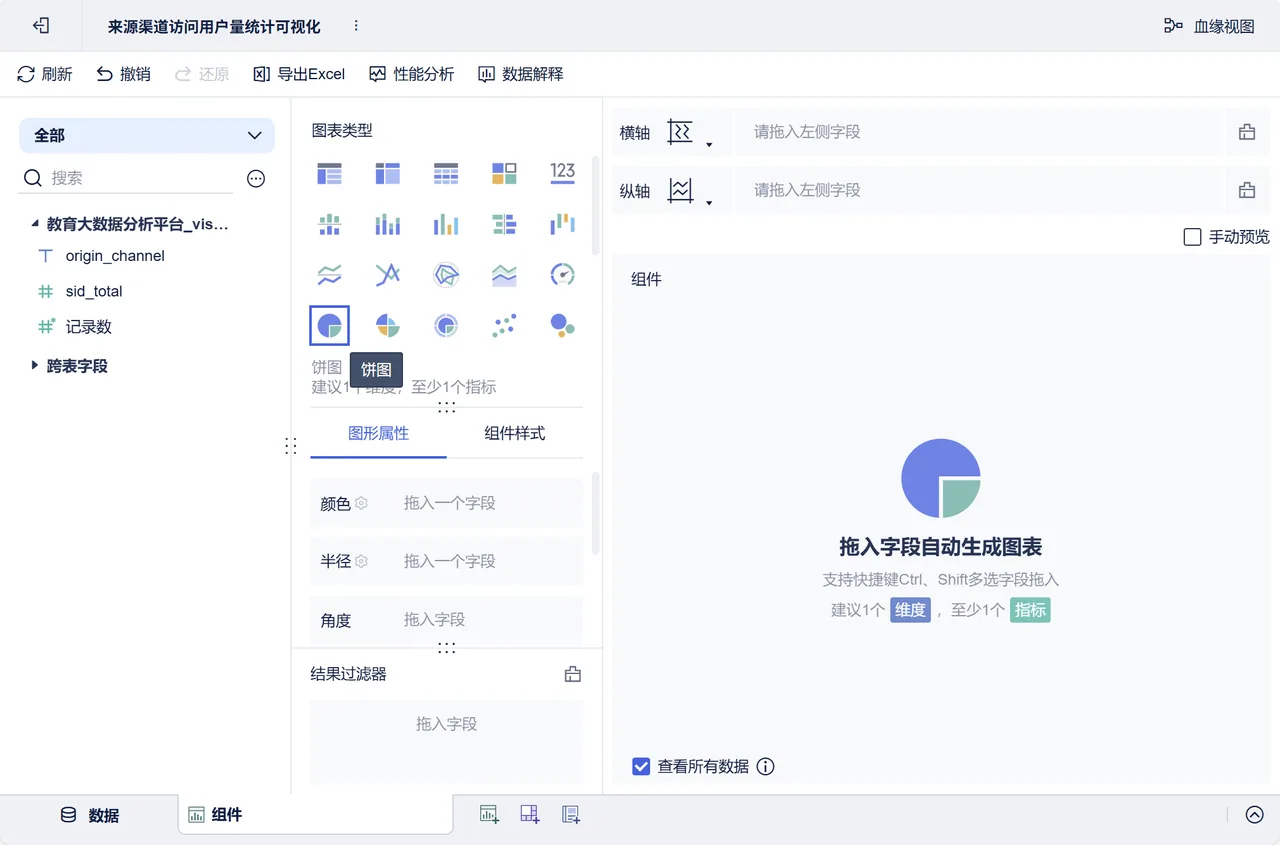The image size is (1280, 845).
Task: Open the radius attribute settings gear
Action: [x=361, y=561]
